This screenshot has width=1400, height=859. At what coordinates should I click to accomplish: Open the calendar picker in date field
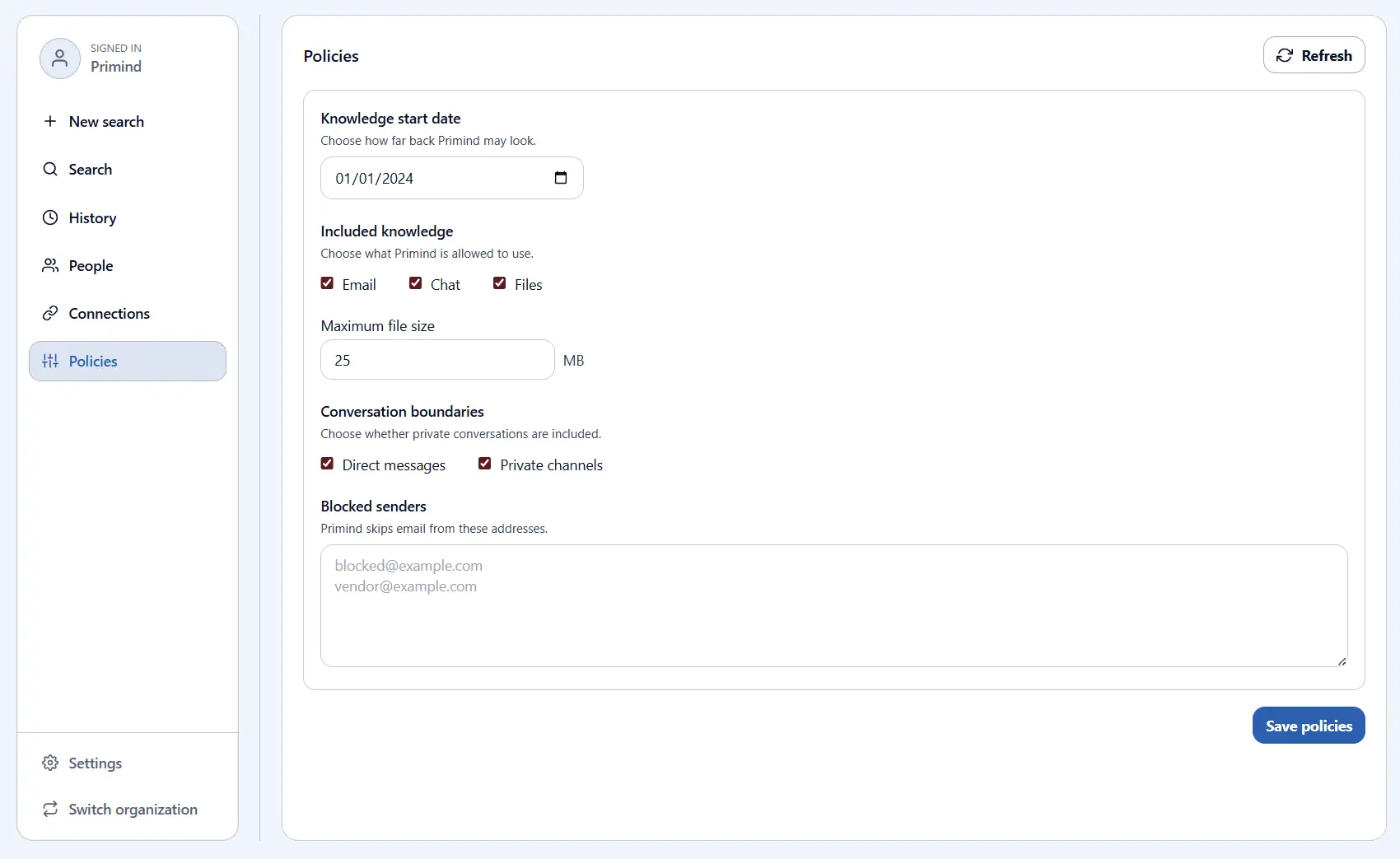pyautogui.click(x=561, y=178)
